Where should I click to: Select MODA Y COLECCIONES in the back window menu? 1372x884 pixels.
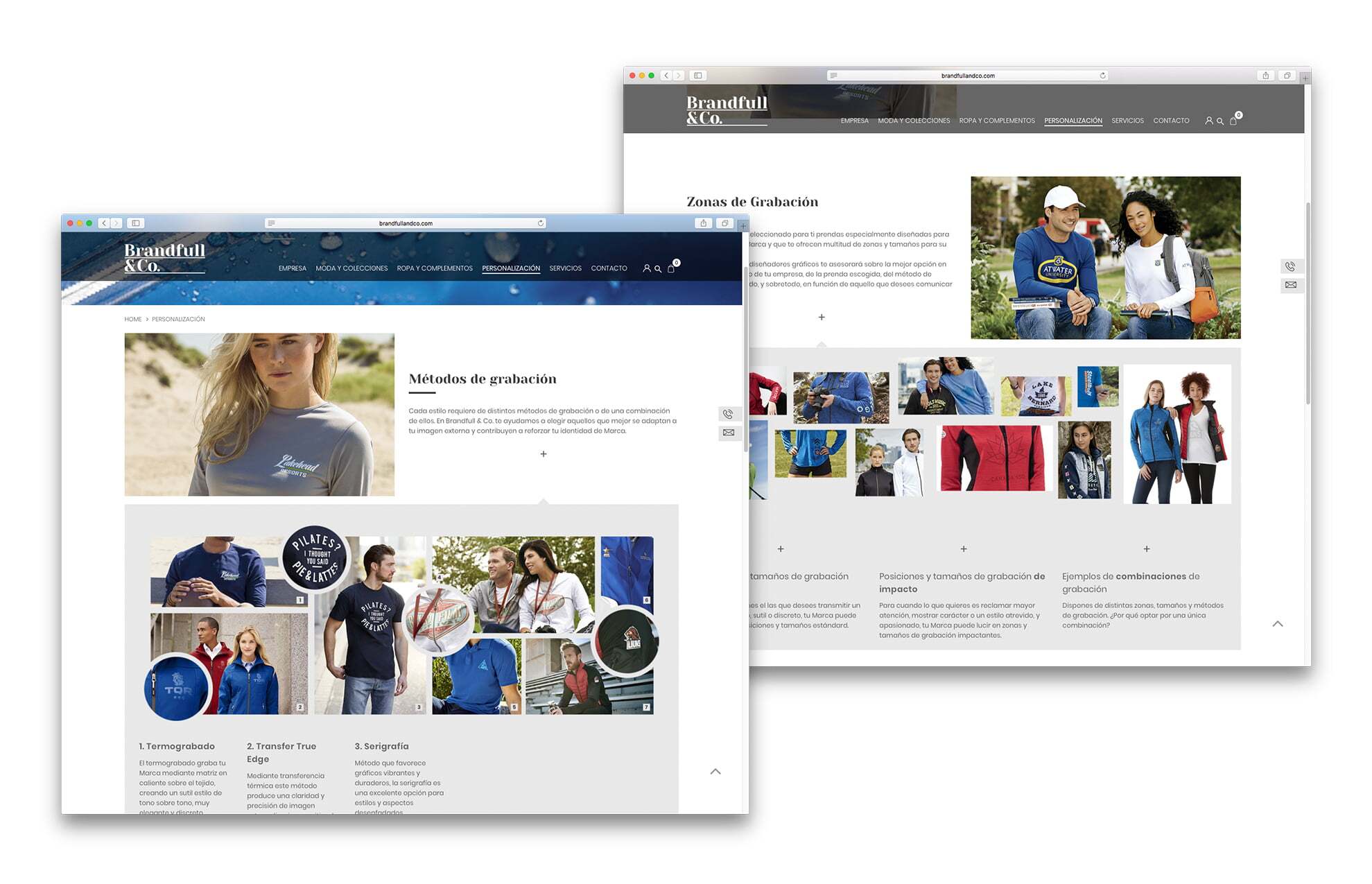(914, 120)
